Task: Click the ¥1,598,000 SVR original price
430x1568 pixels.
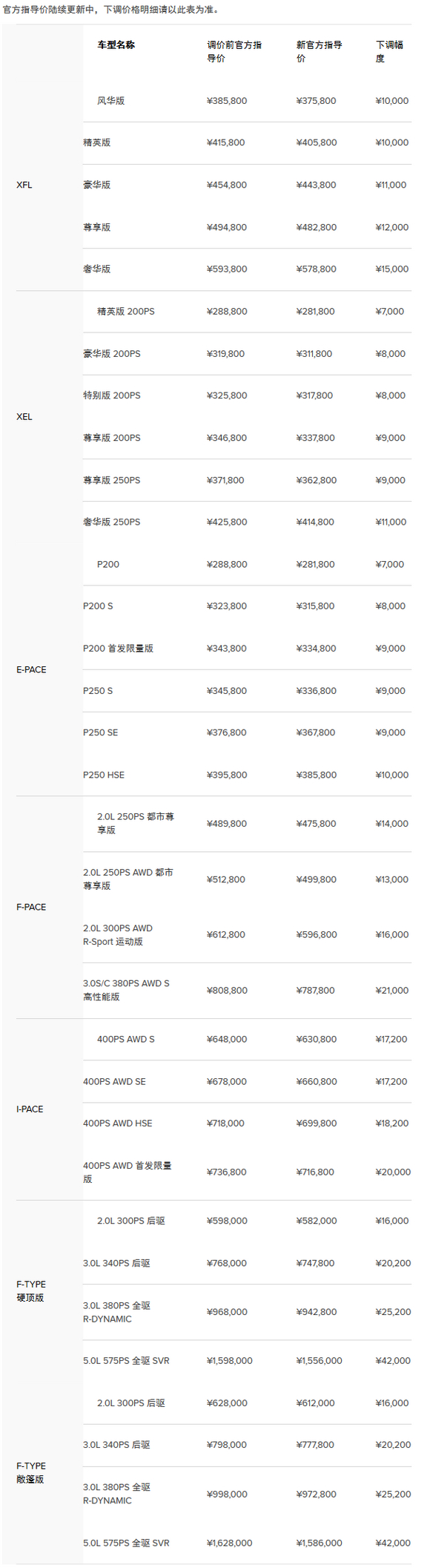Action: tap(230, 1361)
